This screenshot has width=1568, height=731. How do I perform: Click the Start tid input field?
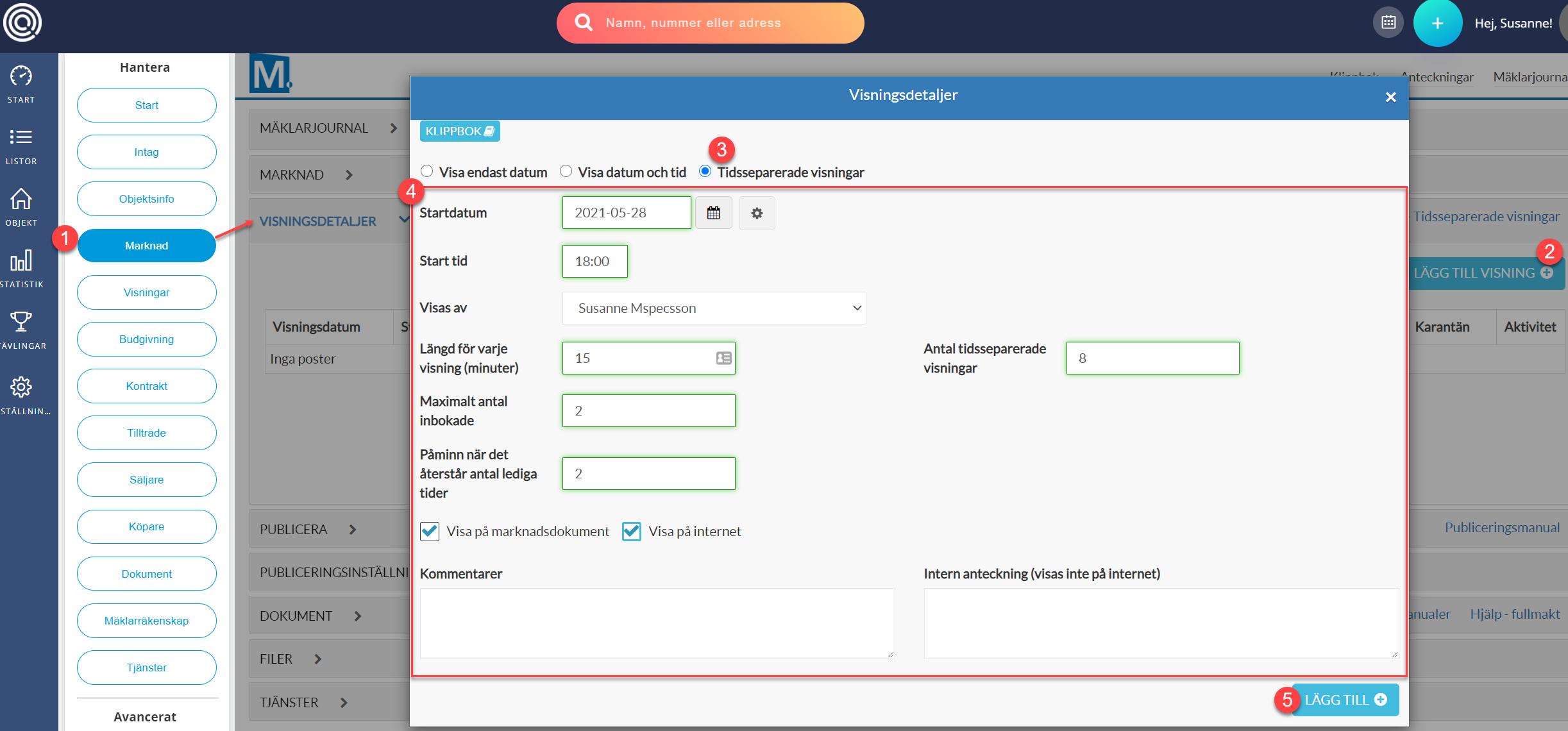point(594,261)
